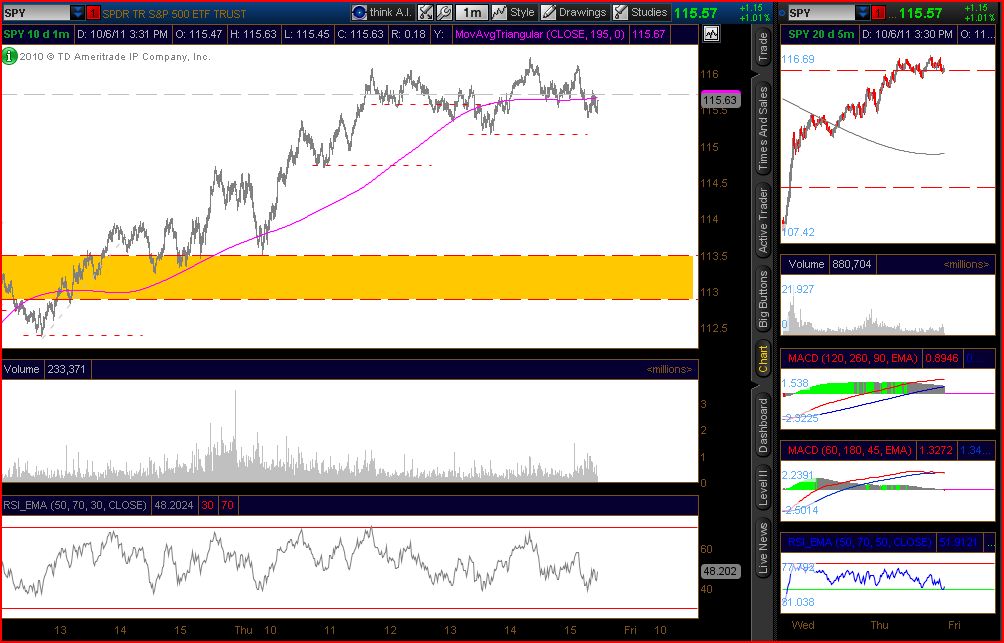Click the SPDR TR S&P 500 ETF TRUST description
The image size is (1004, 643).
[174, 13]
